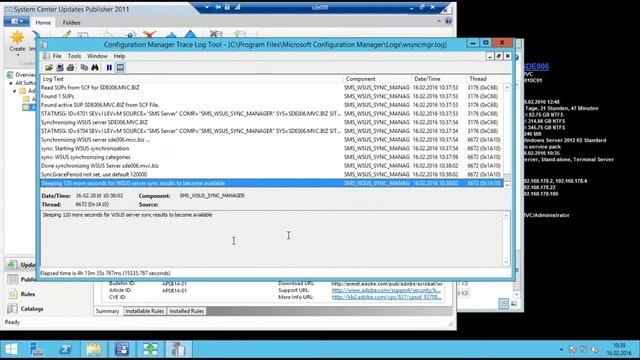Click the Log Text column header

192,79
